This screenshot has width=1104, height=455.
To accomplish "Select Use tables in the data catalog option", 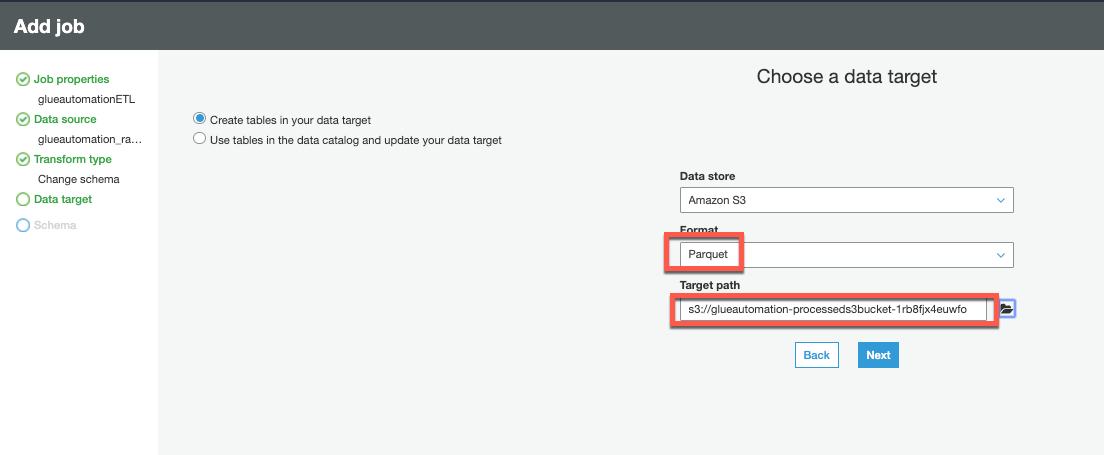I will pyautogui.click(x=199, y=139).
